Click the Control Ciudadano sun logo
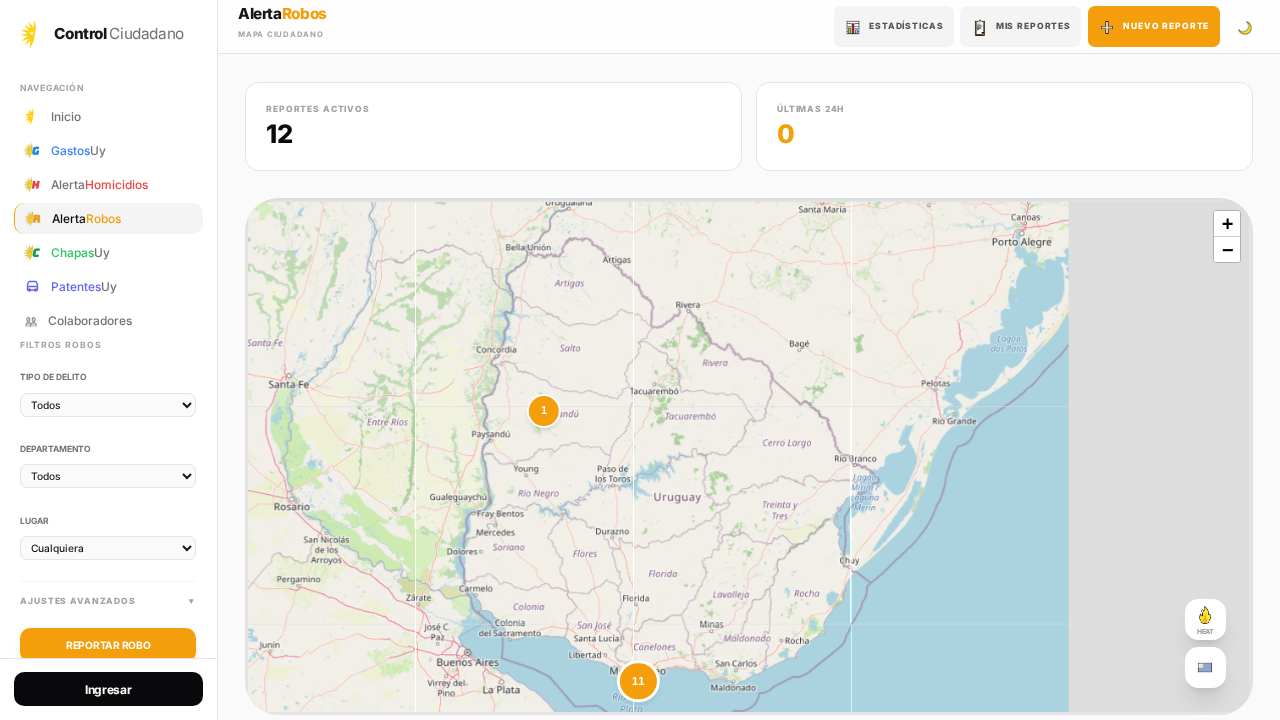The height and width of the screenshot is (720, 1280). [30, 34]
